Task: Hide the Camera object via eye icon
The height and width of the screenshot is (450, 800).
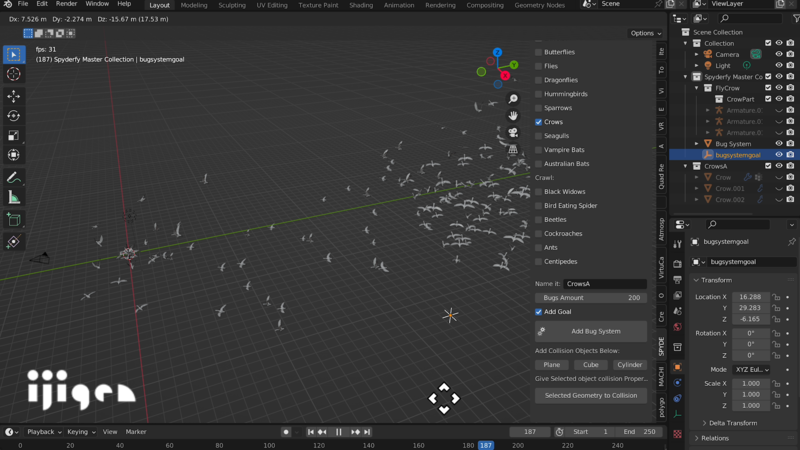Action: (x=779, y=54)
